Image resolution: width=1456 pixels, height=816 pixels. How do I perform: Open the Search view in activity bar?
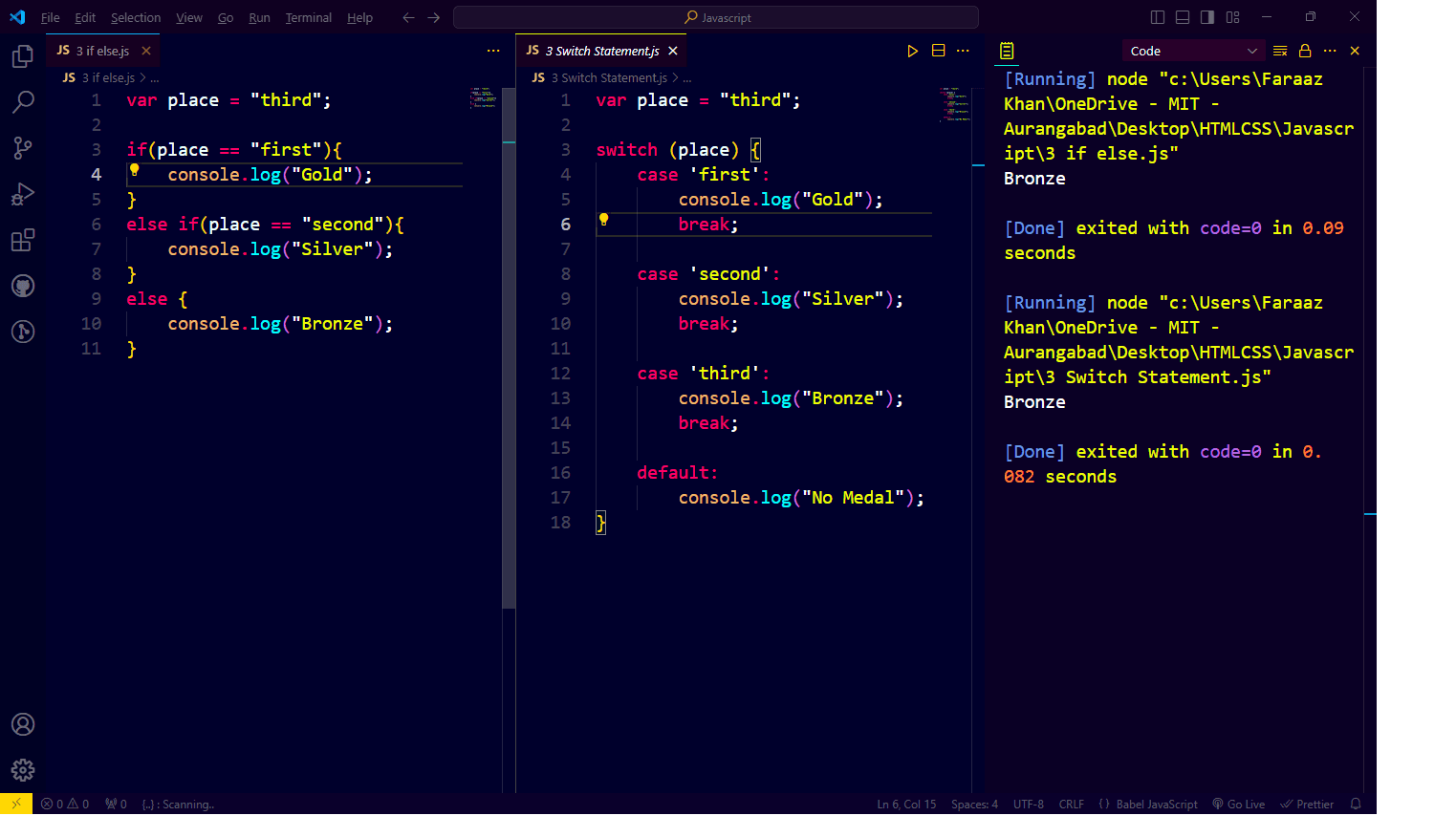coord(23,102)
